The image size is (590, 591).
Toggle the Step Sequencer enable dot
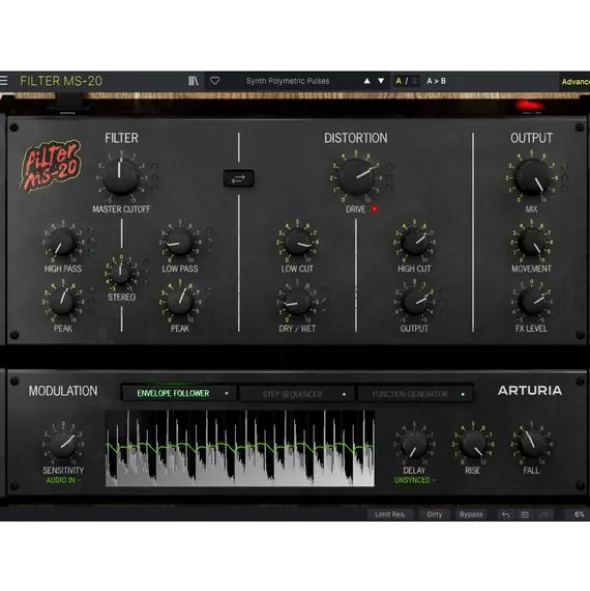pyautogui.click(x=344, y=394)
